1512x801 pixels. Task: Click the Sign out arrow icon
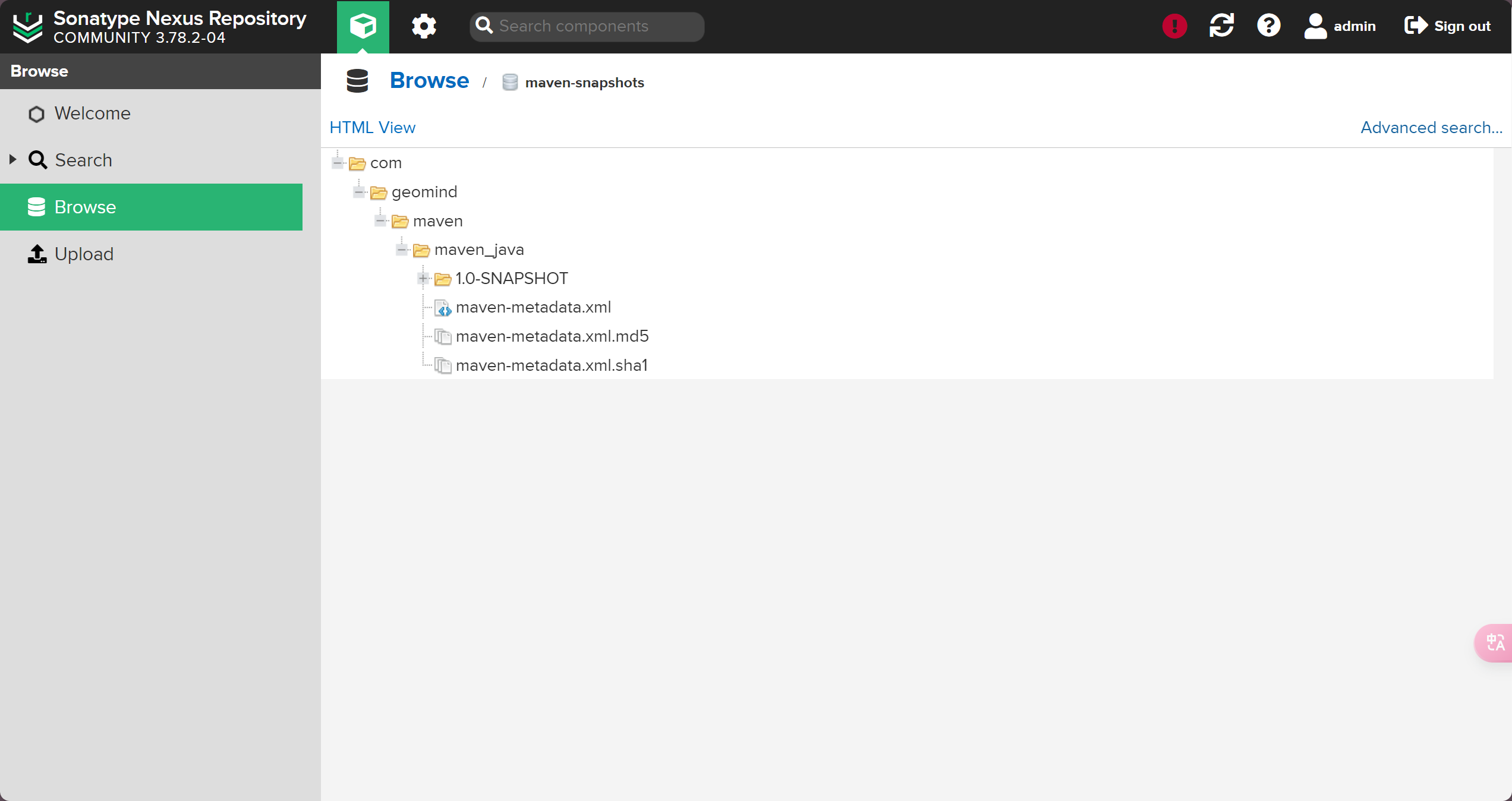point(1416,26)
